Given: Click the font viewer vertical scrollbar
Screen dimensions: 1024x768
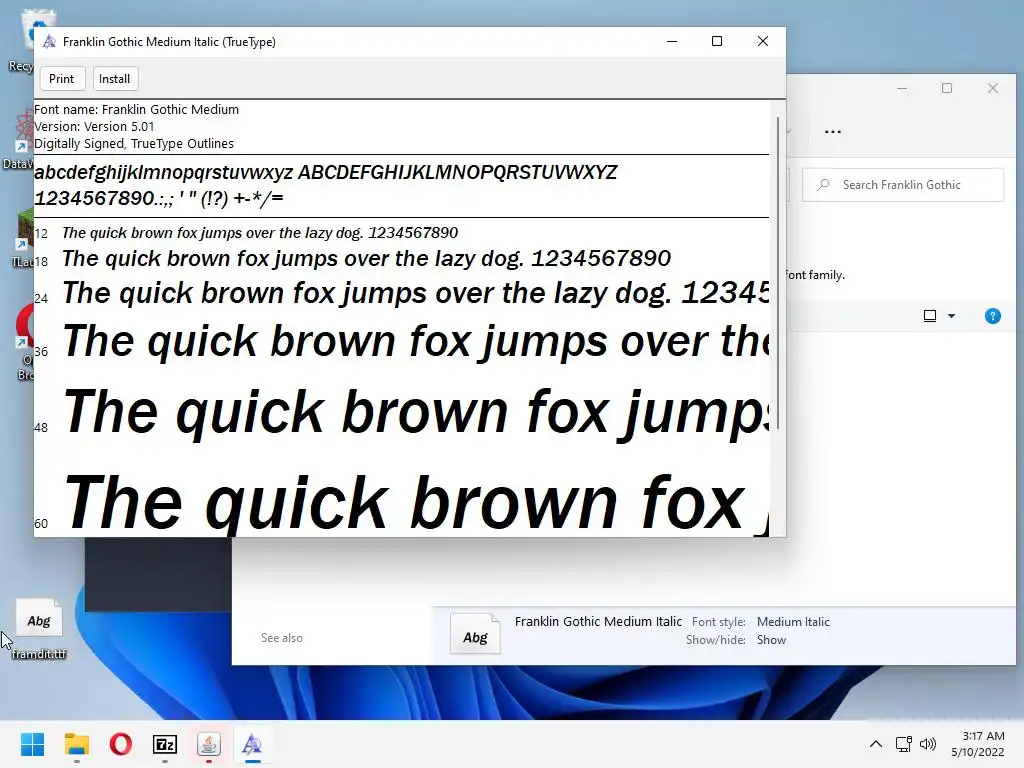Looking at the screenshot, I should pyautogui.click(x=778, y=273).
